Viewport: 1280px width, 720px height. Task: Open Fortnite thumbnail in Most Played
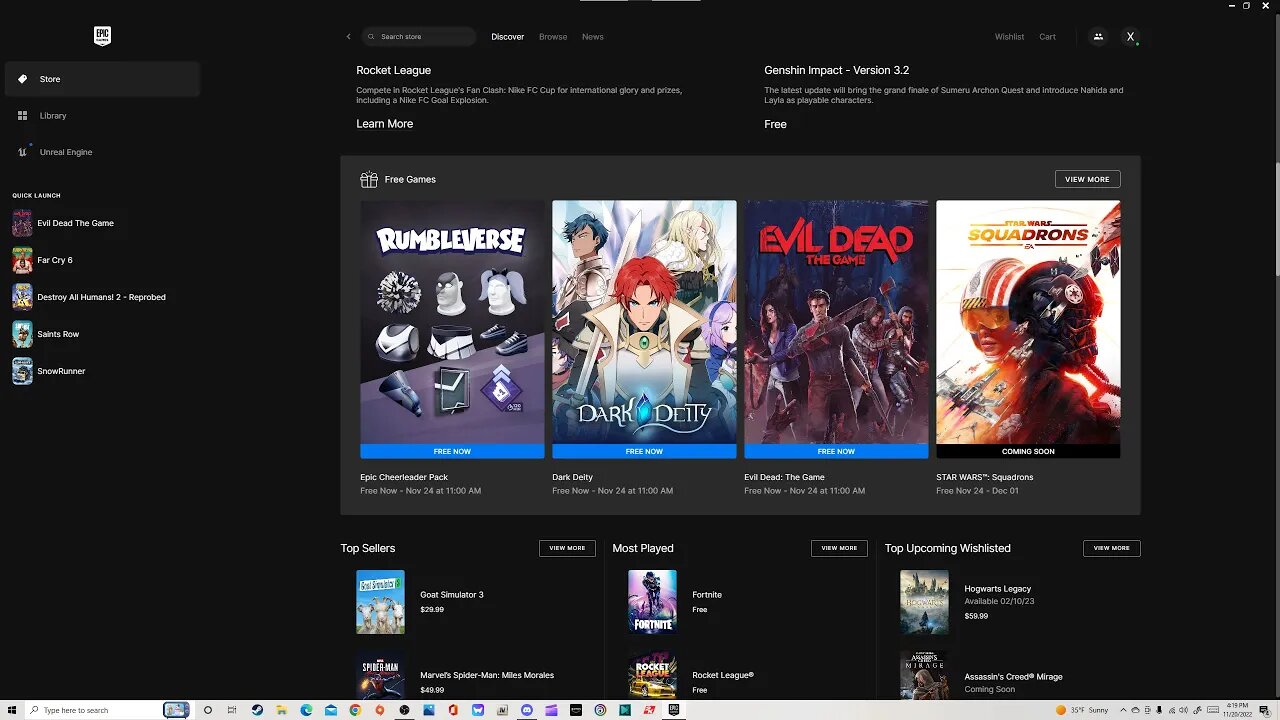coord(652,602)
